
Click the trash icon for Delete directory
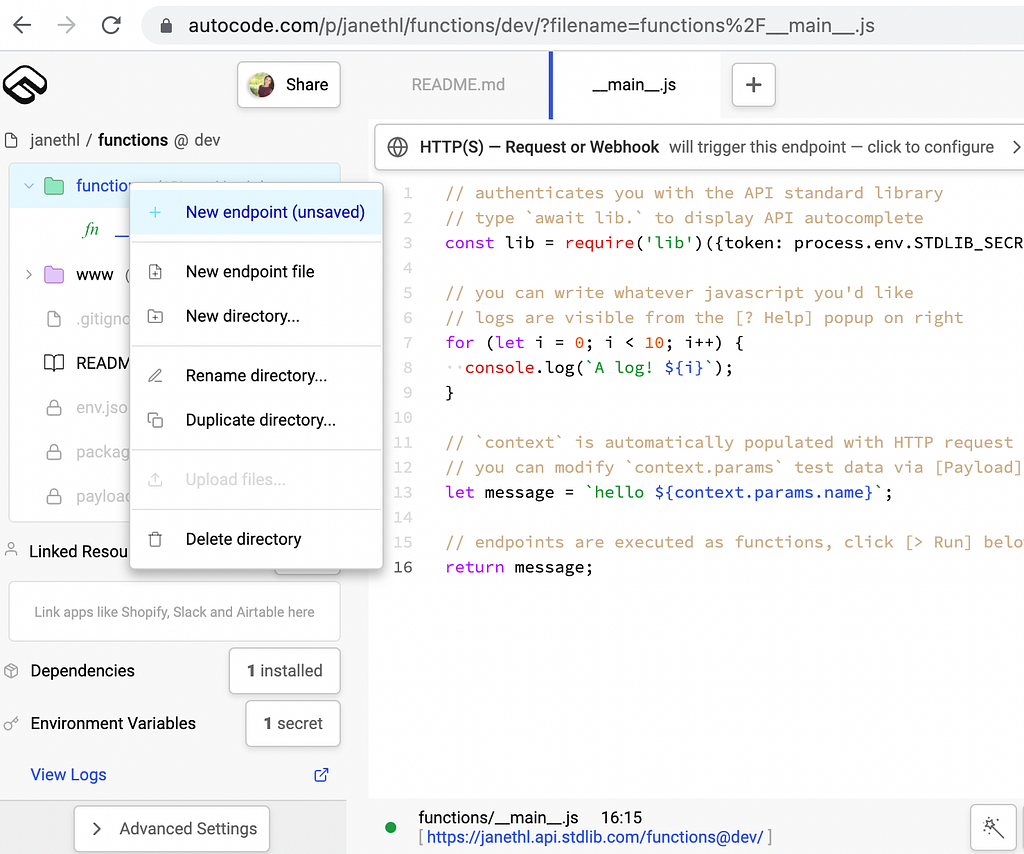point(155,539)
